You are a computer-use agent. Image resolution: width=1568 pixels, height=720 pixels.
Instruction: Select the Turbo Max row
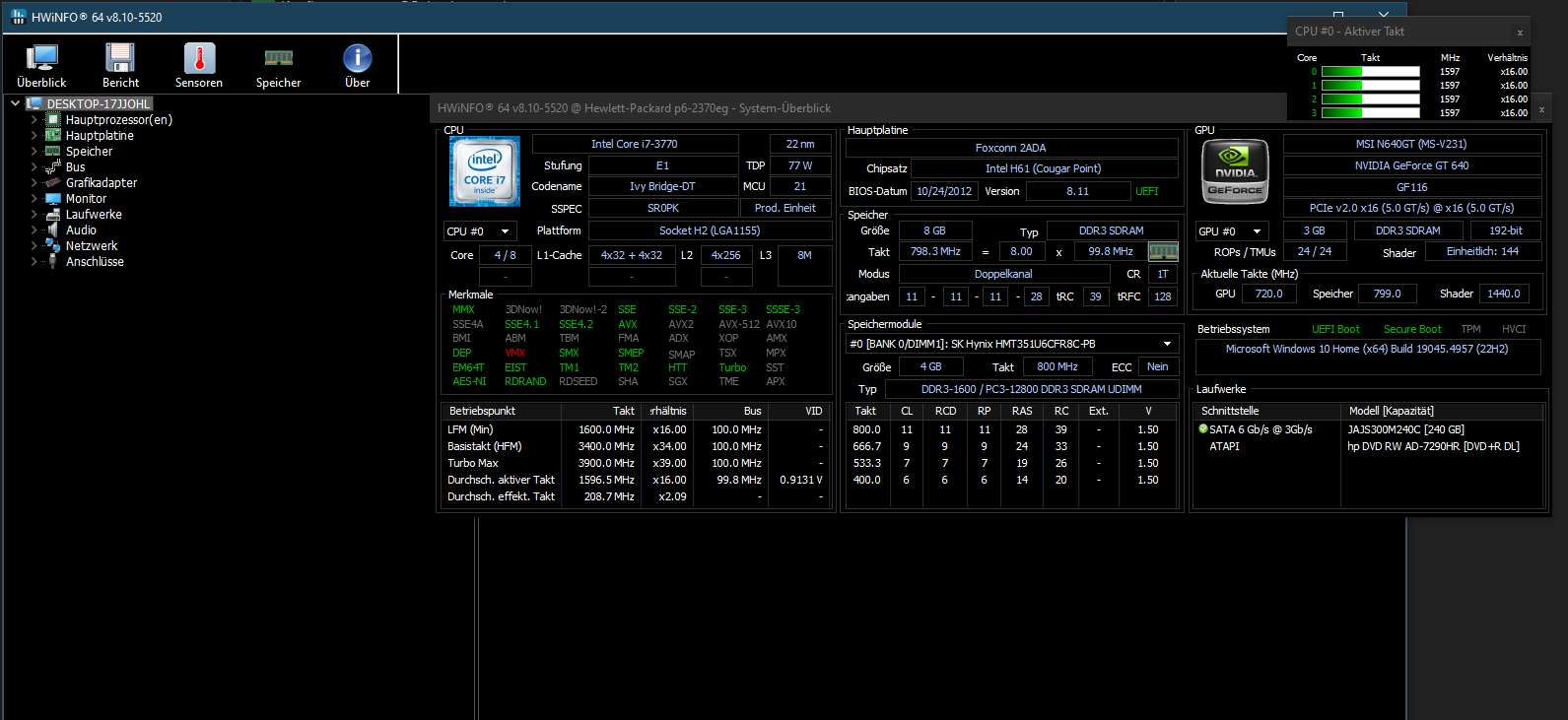point(637,463)
